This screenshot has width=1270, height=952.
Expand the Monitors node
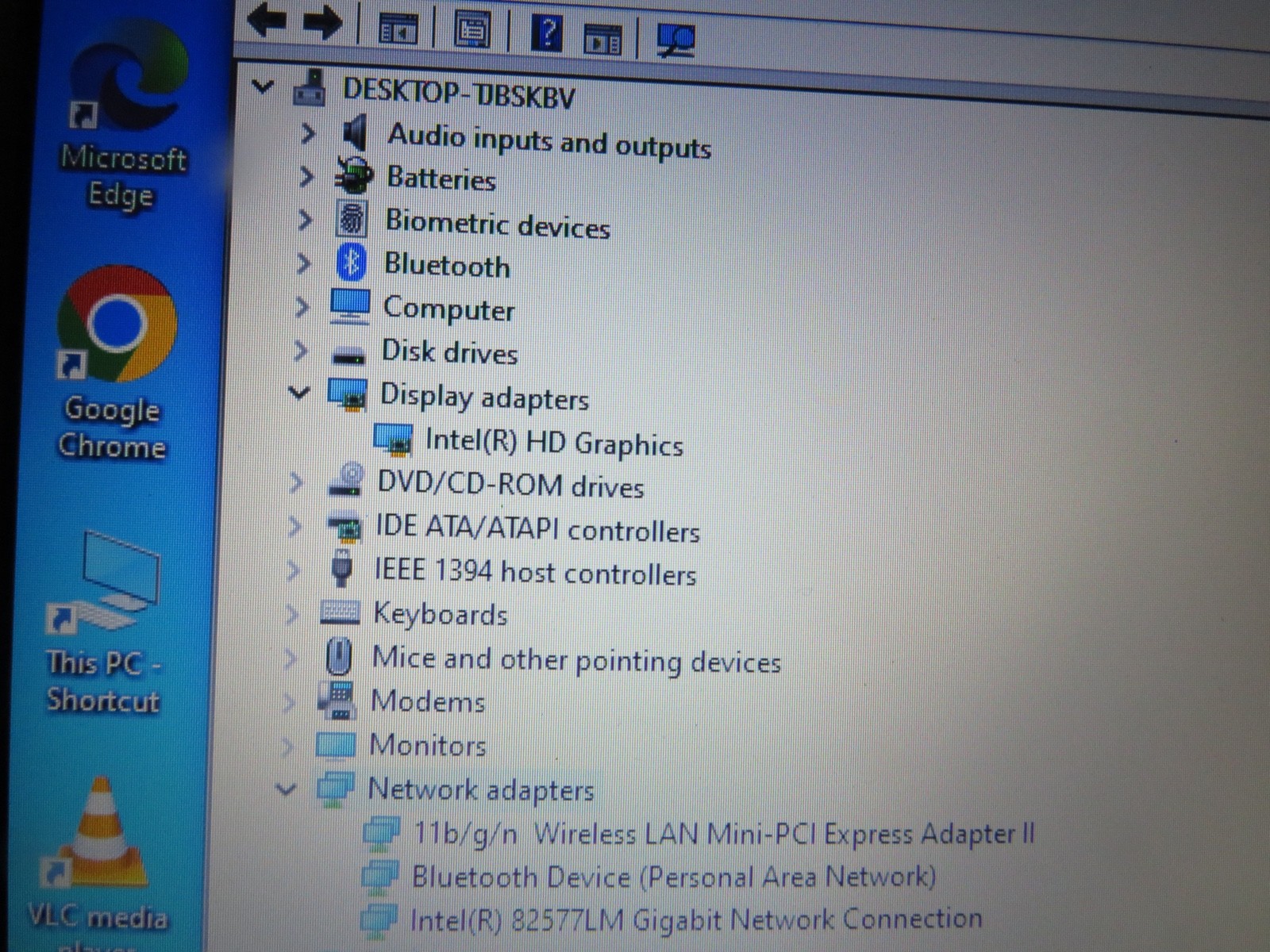coord(287,745)
